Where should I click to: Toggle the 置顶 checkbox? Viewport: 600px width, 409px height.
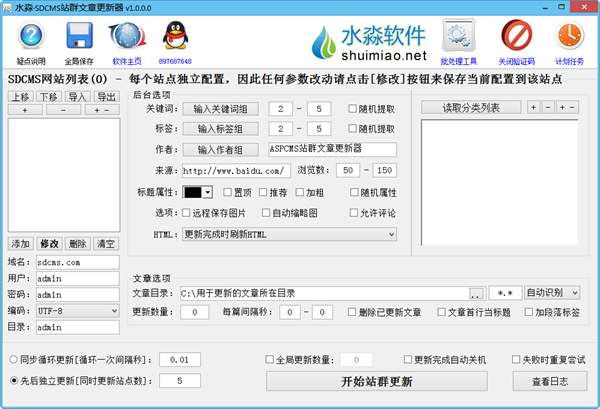tap(227, 192)
